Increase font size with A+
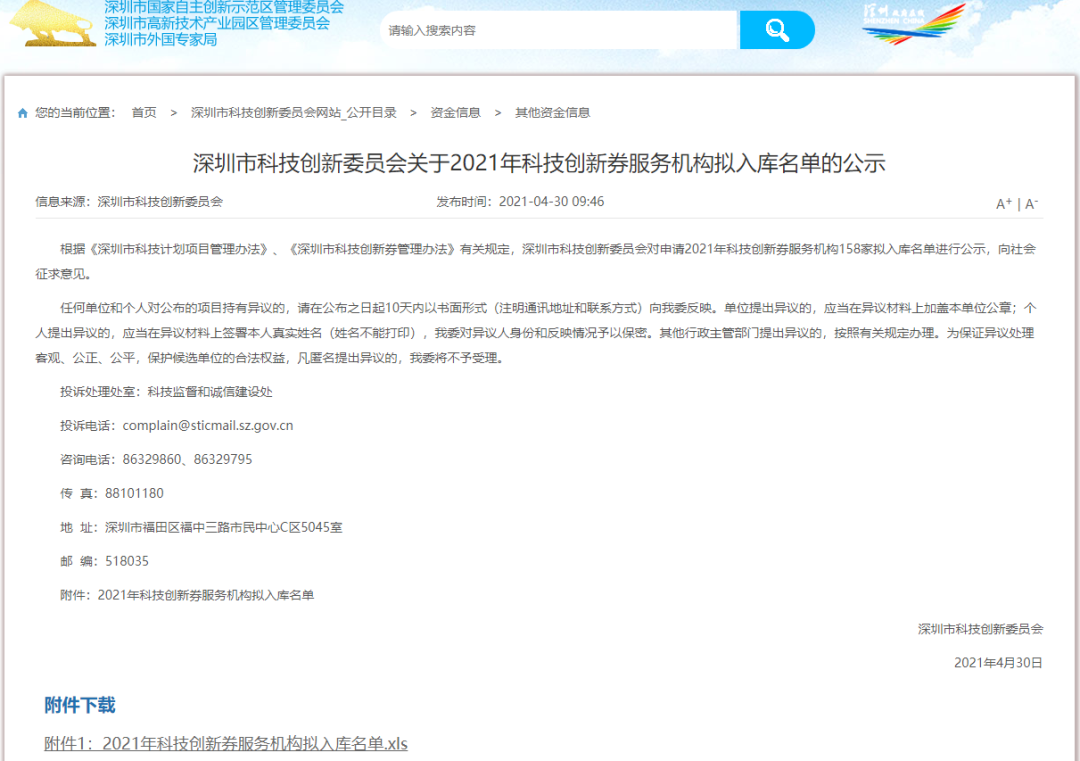The width and height of the screenshot is (1080, 761). 1004,204
